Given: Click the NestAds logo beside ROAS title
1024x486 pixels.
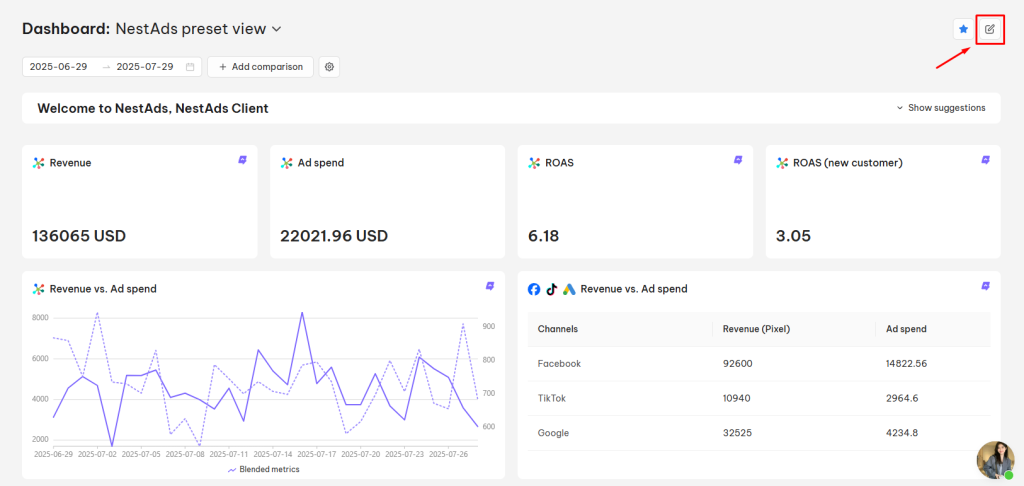Looking at the screenshot, I should 534,163.
